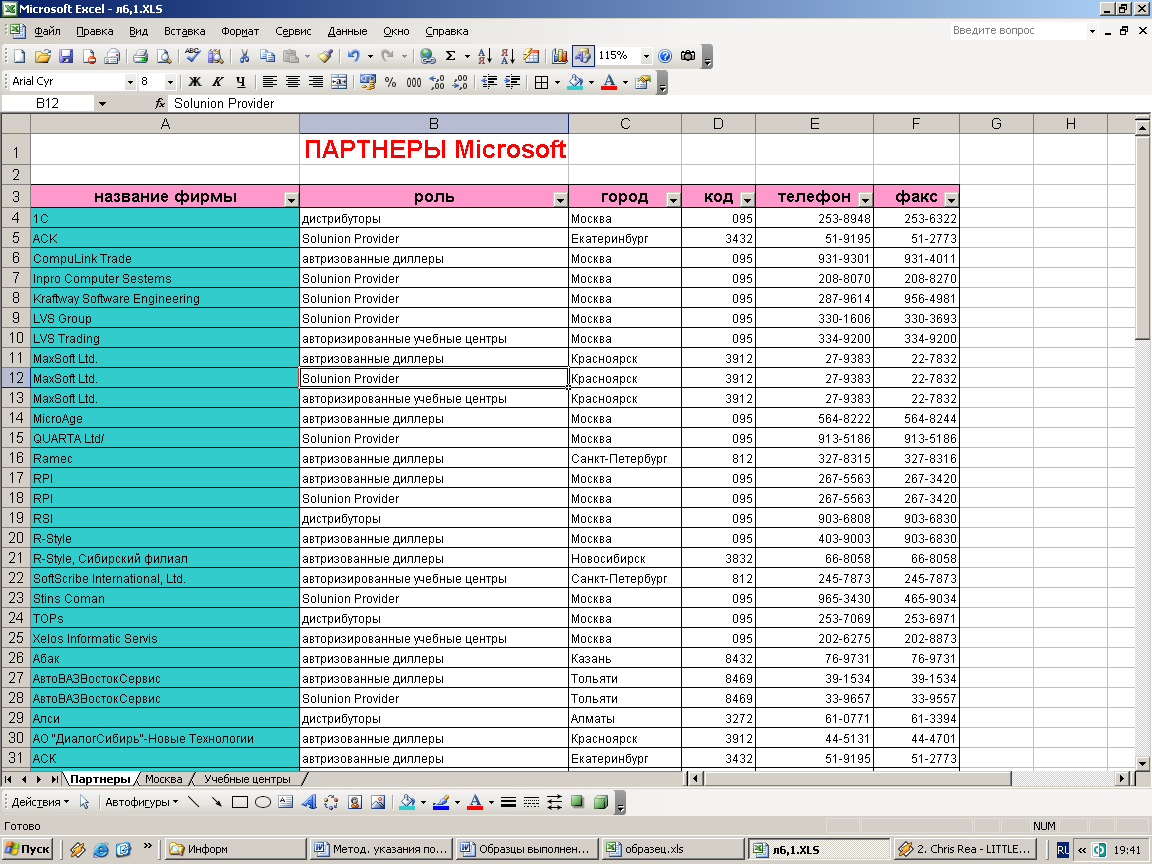Screen dimensions: 1152x864
Task: Undo the last action
Action: 353,56
